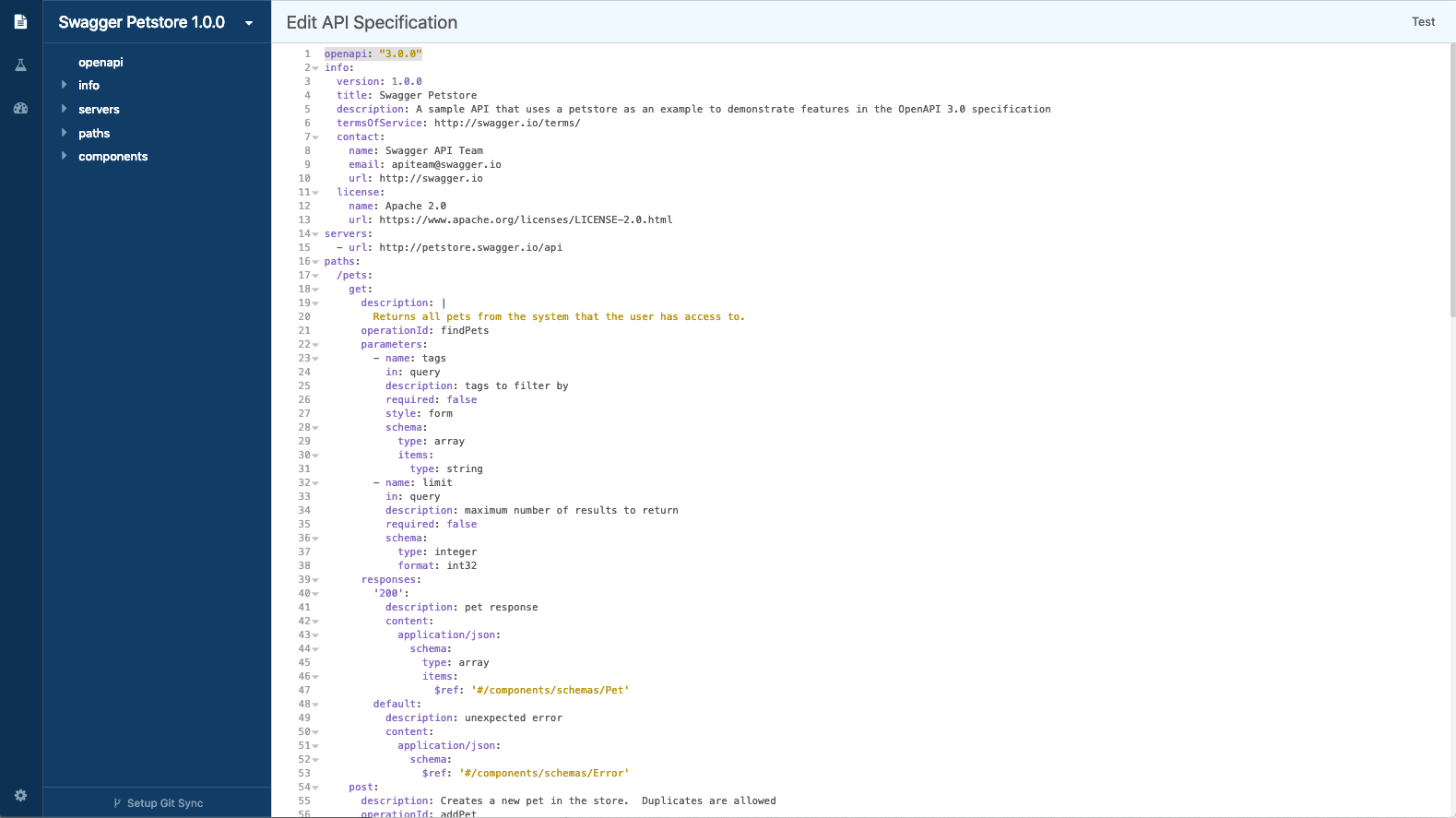Open the document editor sidebar icon
Image resolution: width=1456 pixels, height=818 pixels.
pyautogui.click(x=20, y=21)
